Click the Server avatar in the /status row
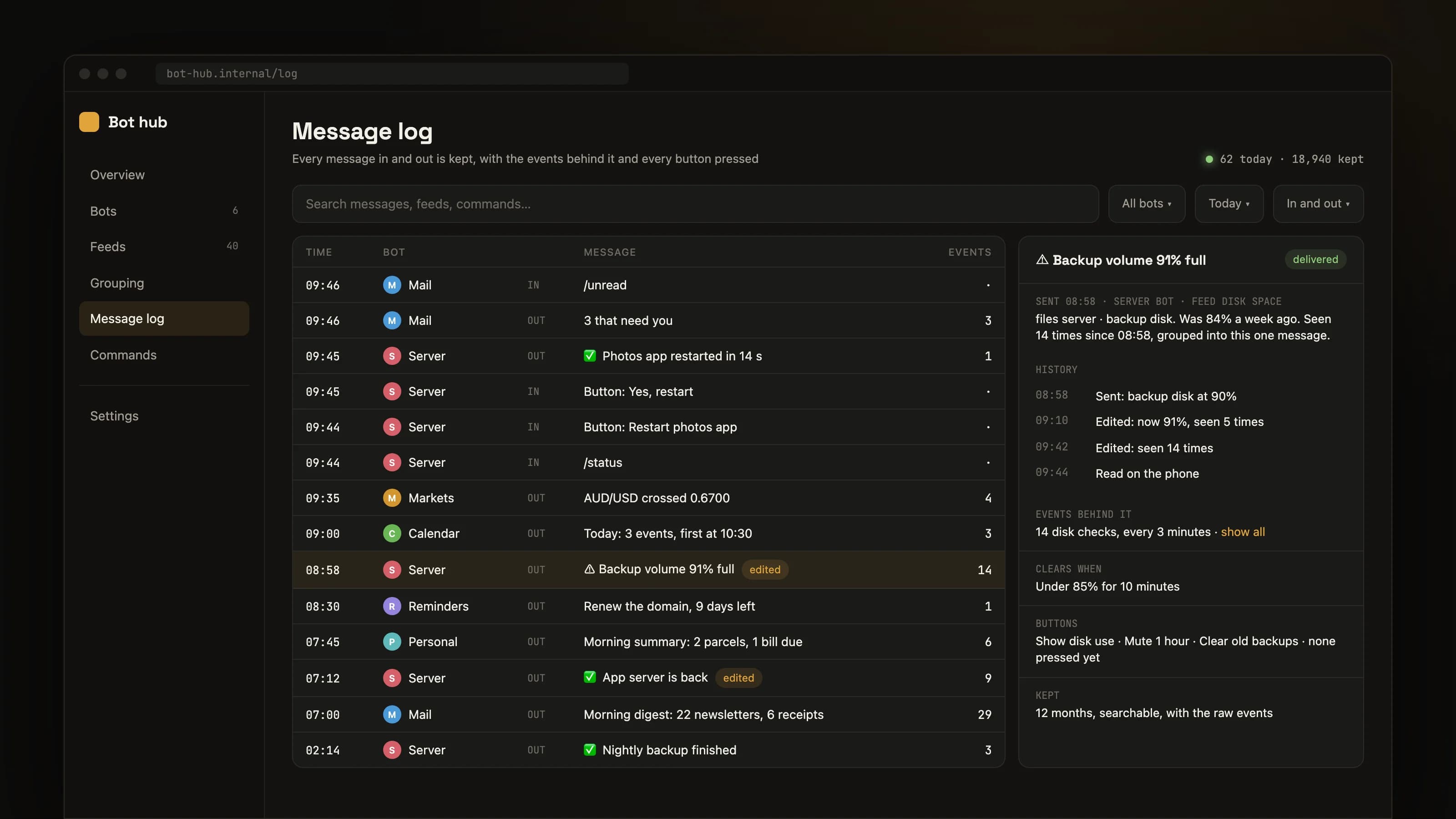 [x=392, y=462]
